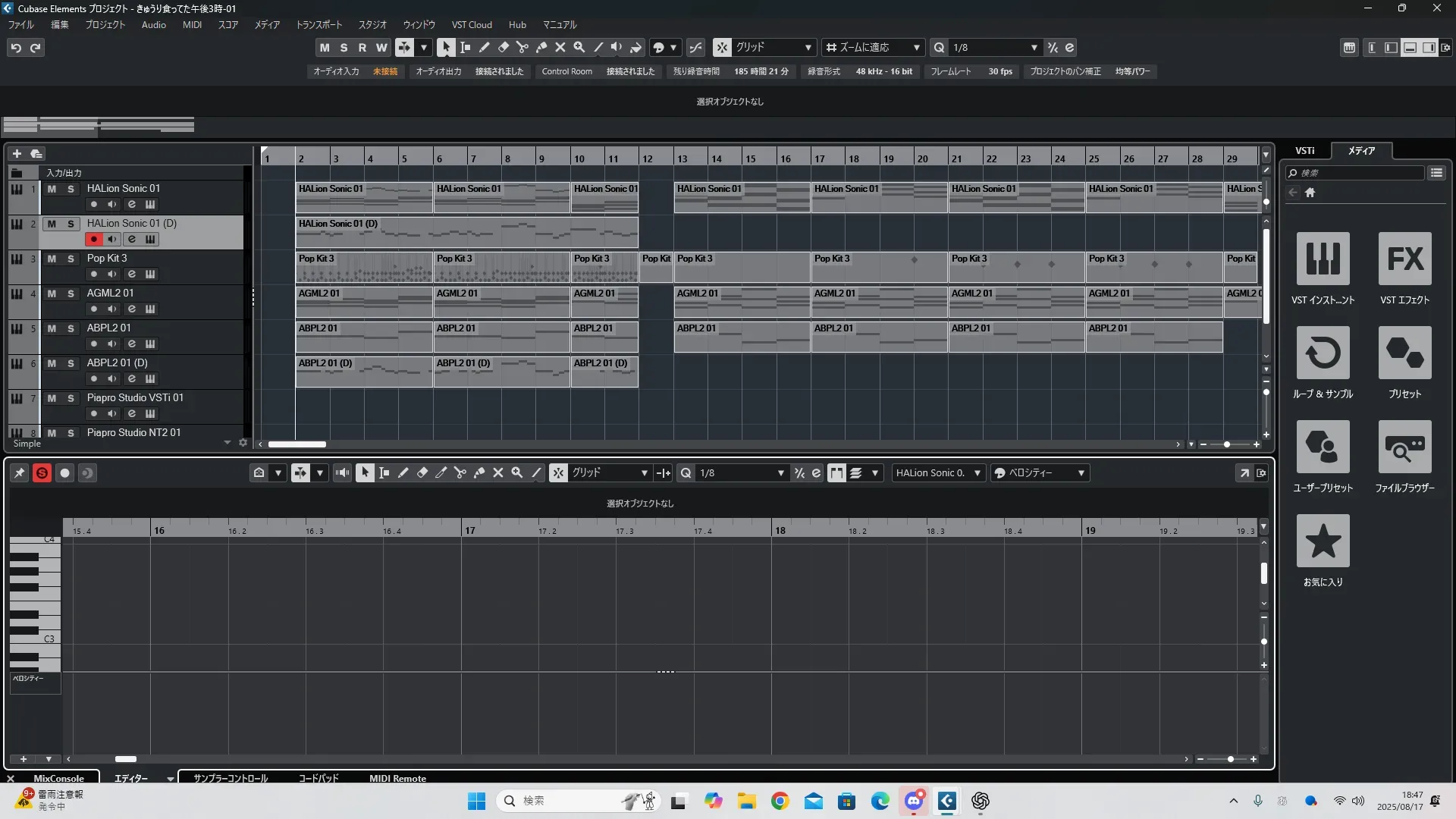Click the Mute tool X icon in main toolbar
This screenshot has height=819, width=1456.
(x=560, y=48)
